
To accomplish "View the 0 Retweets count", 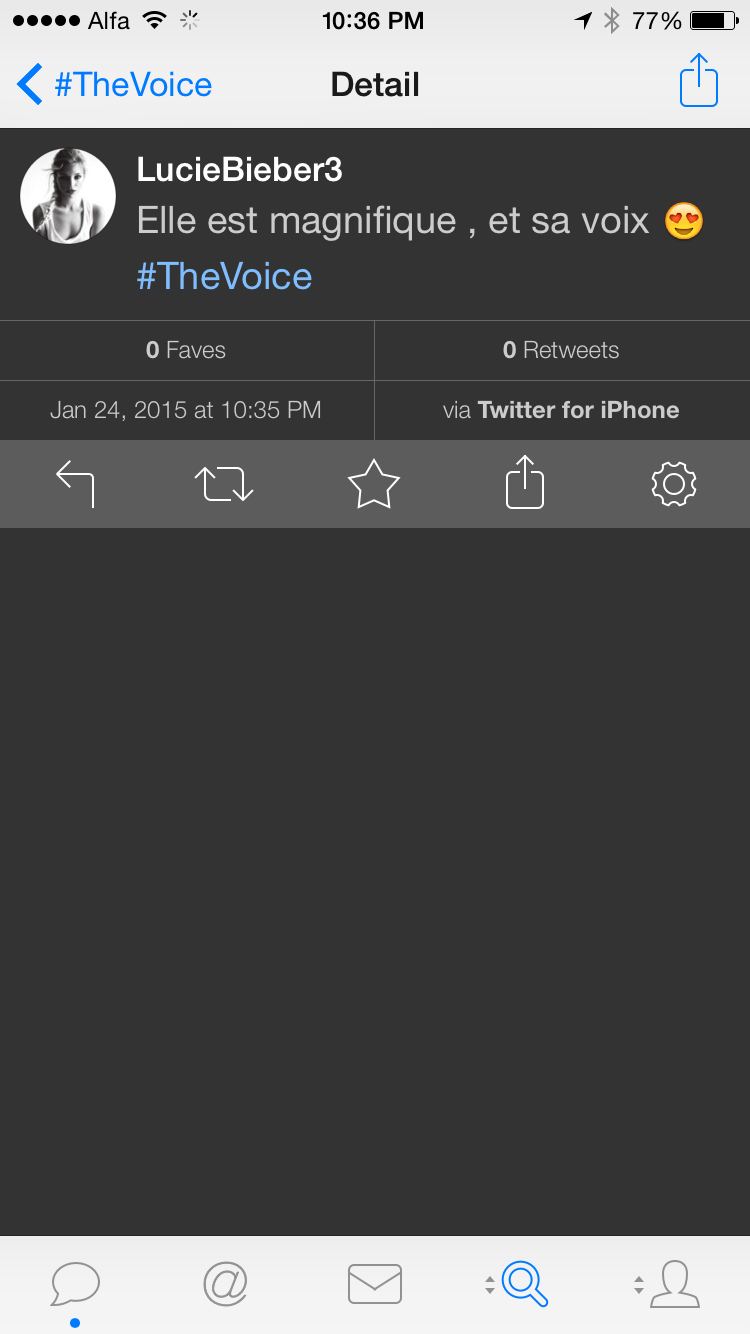I will coord(561,350).
